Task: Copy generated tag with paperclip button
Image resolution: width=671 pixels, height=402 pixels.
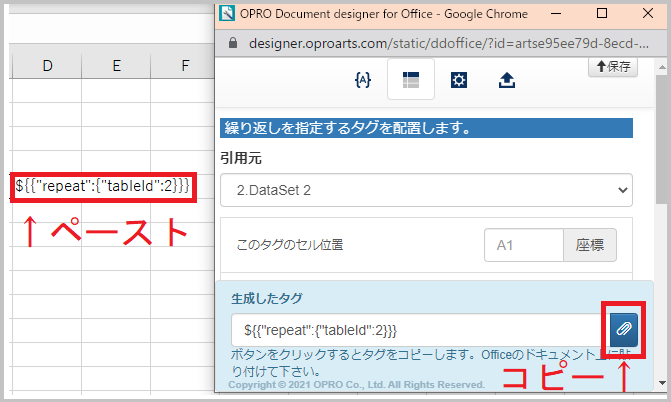Action: point(622,328)
